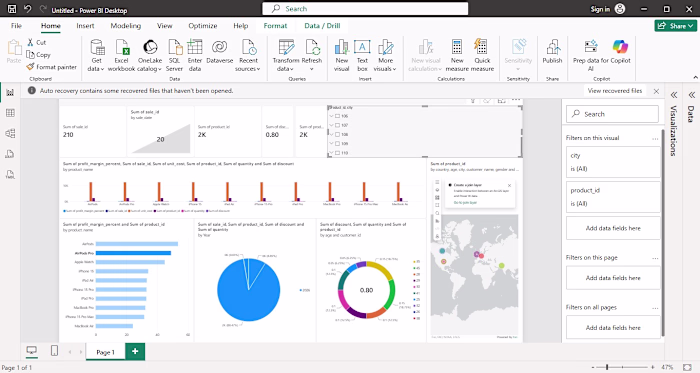Image resolution: width=700 pixels, height=373 pixels.
Task: Click Copy in the Clipboard group
Action: coord(38,54)
